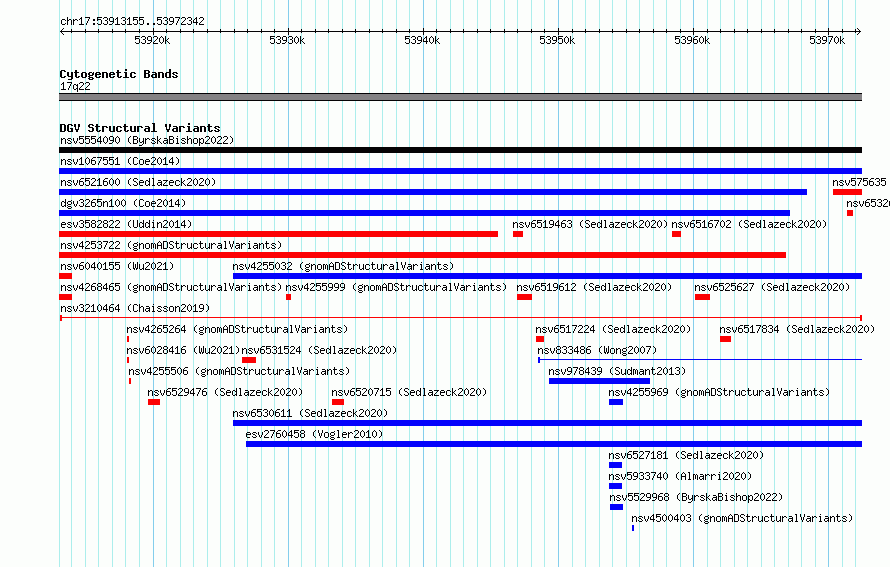Open nsv4253722 (gnomADStructuralVariants) label
This screenshot has width=890, height=567.
click(x=171, y=245)
